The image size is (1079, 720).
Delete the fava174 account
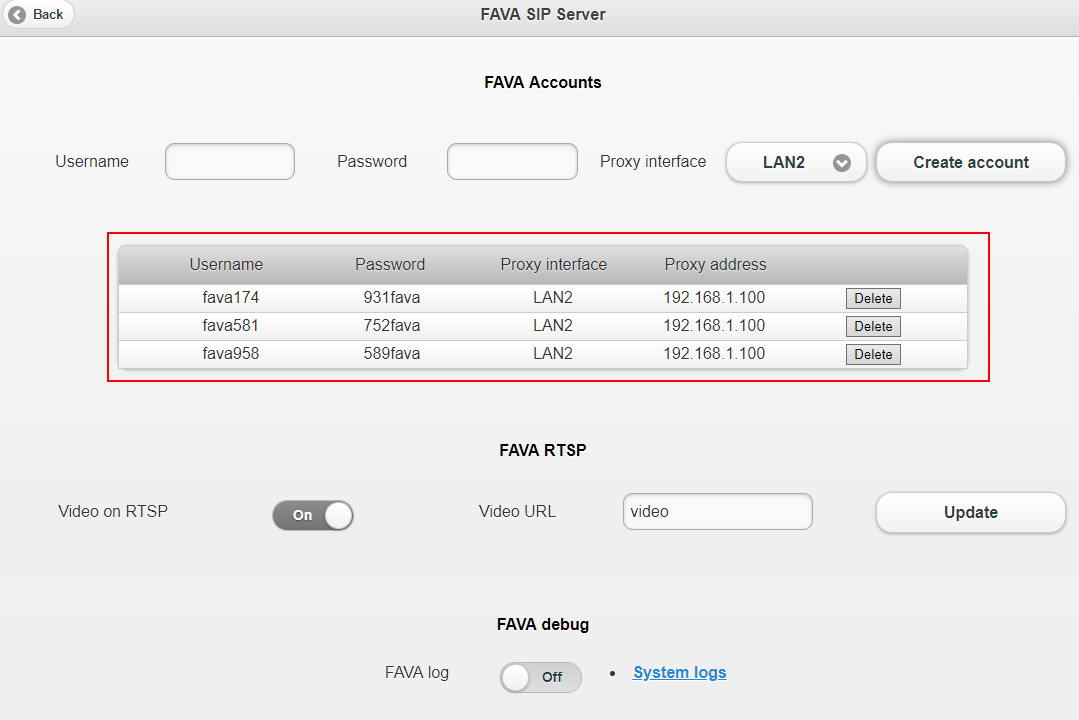pyautogui.click(x=873, y=298)
